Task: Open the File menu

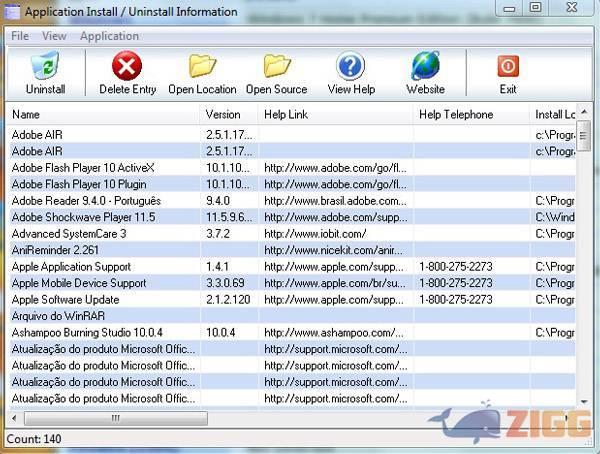Action: pyautogui.click(x=20, y=36)
